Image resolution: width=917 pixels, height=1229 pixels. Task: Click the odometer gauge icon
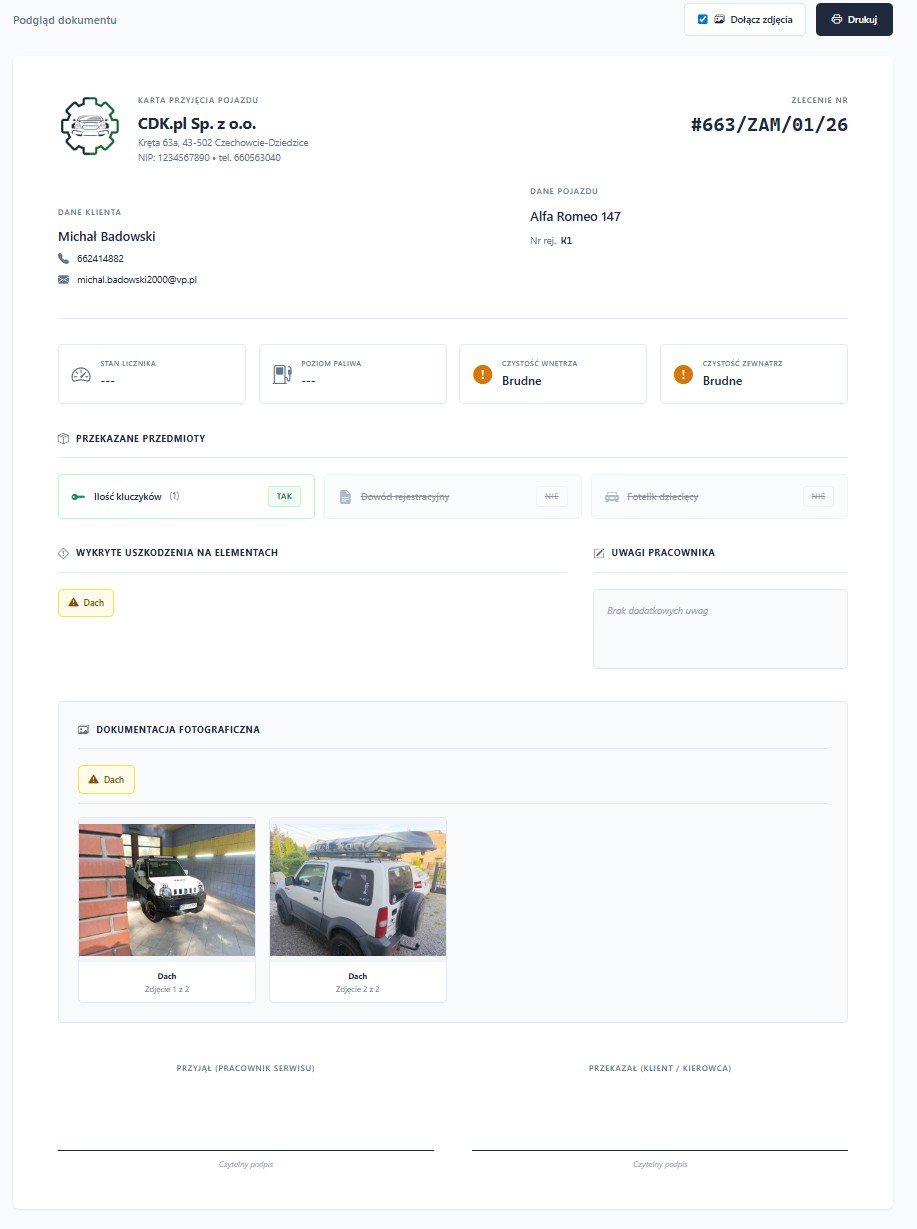pyautogui.click(x=81, y=375)
